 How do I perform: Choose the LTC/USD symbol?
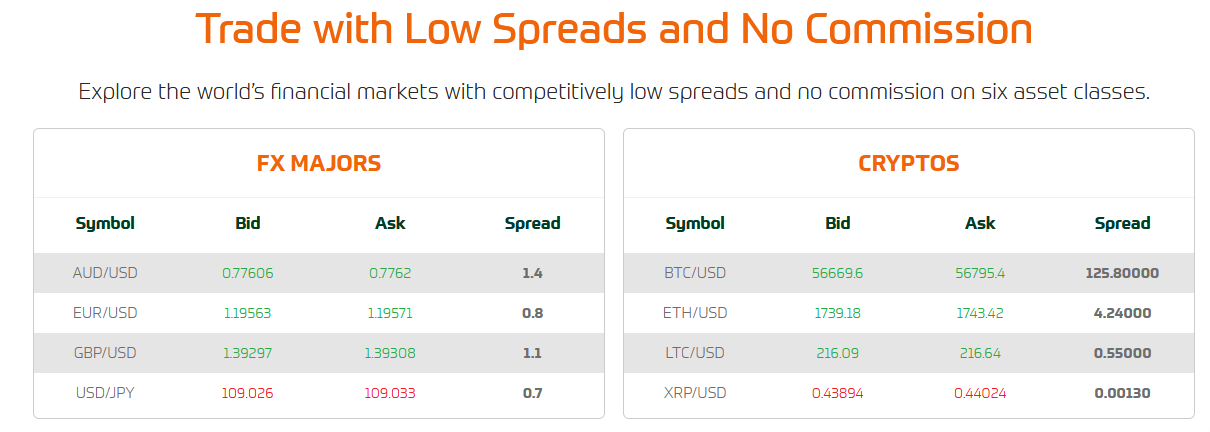pyautogui.click(x=695, y=353)
